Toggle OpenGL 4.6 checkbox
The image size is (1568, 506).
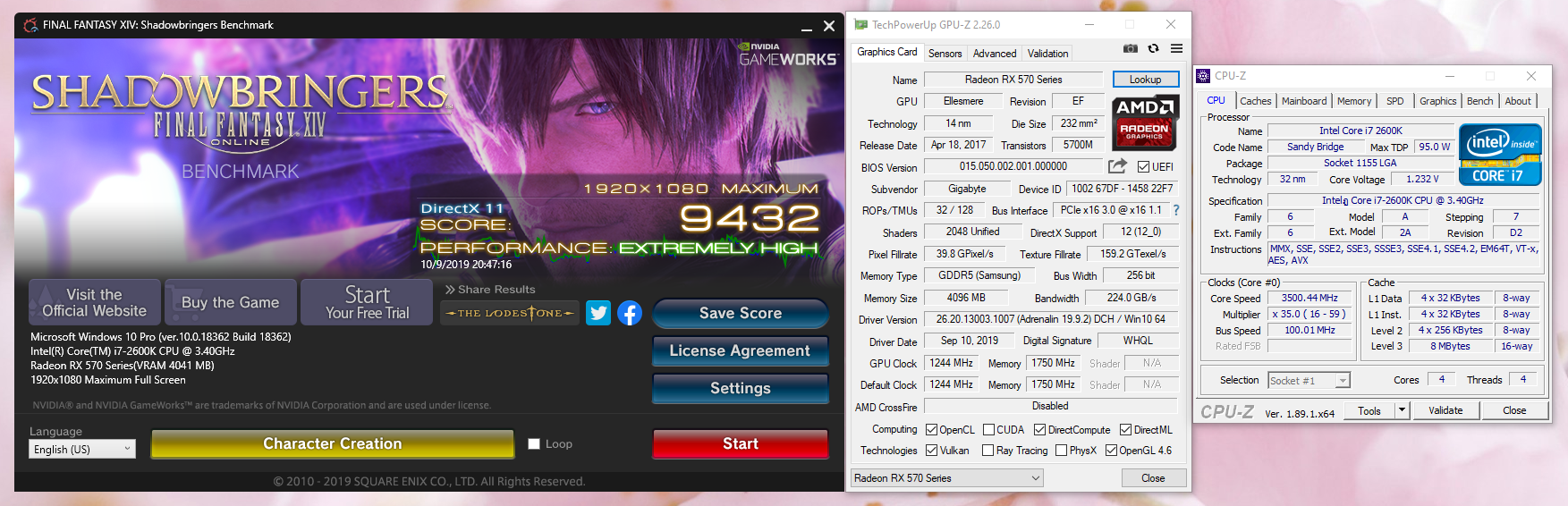coord(1111,451)
